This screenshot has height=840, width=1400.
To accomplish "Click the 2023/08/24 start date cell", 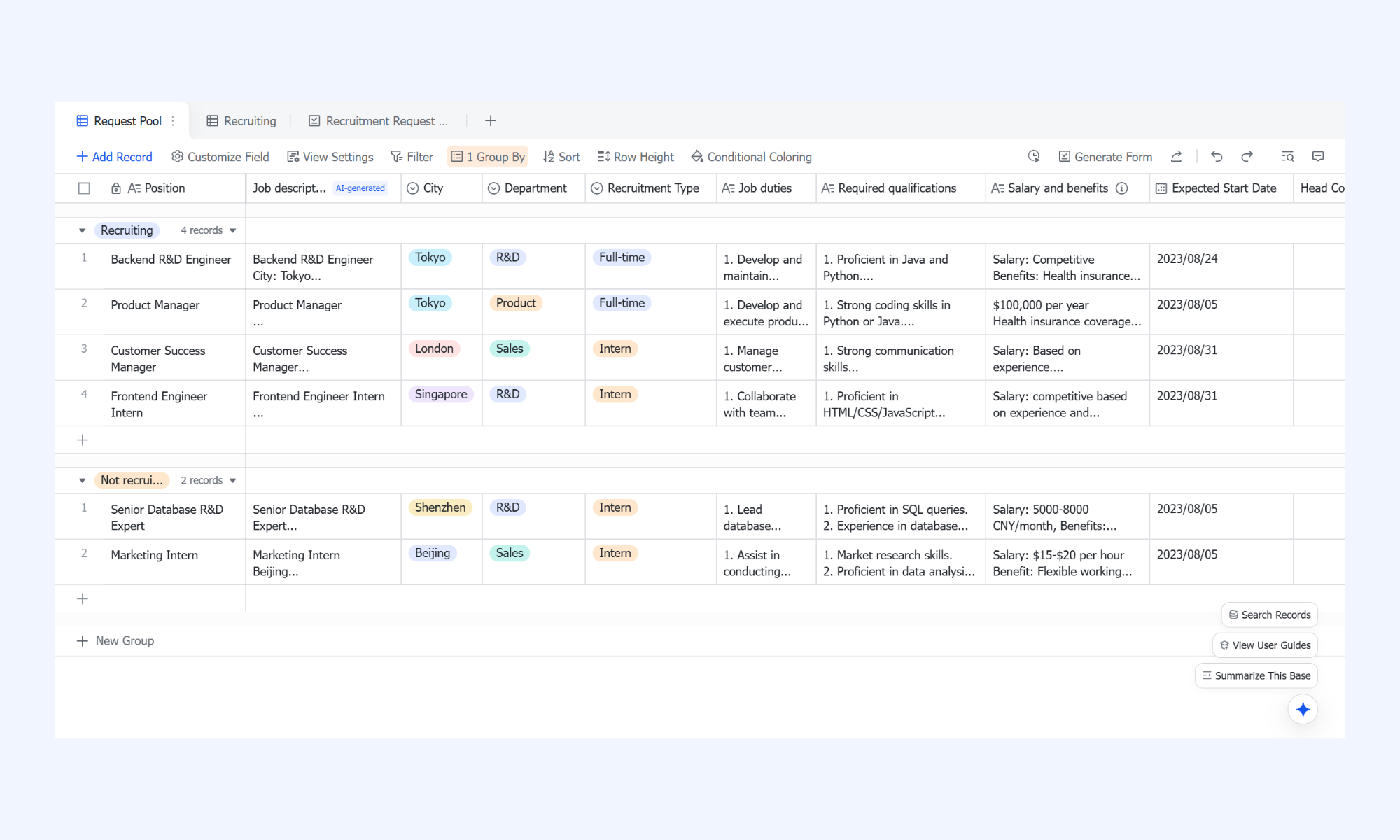I will (1221, 267).
